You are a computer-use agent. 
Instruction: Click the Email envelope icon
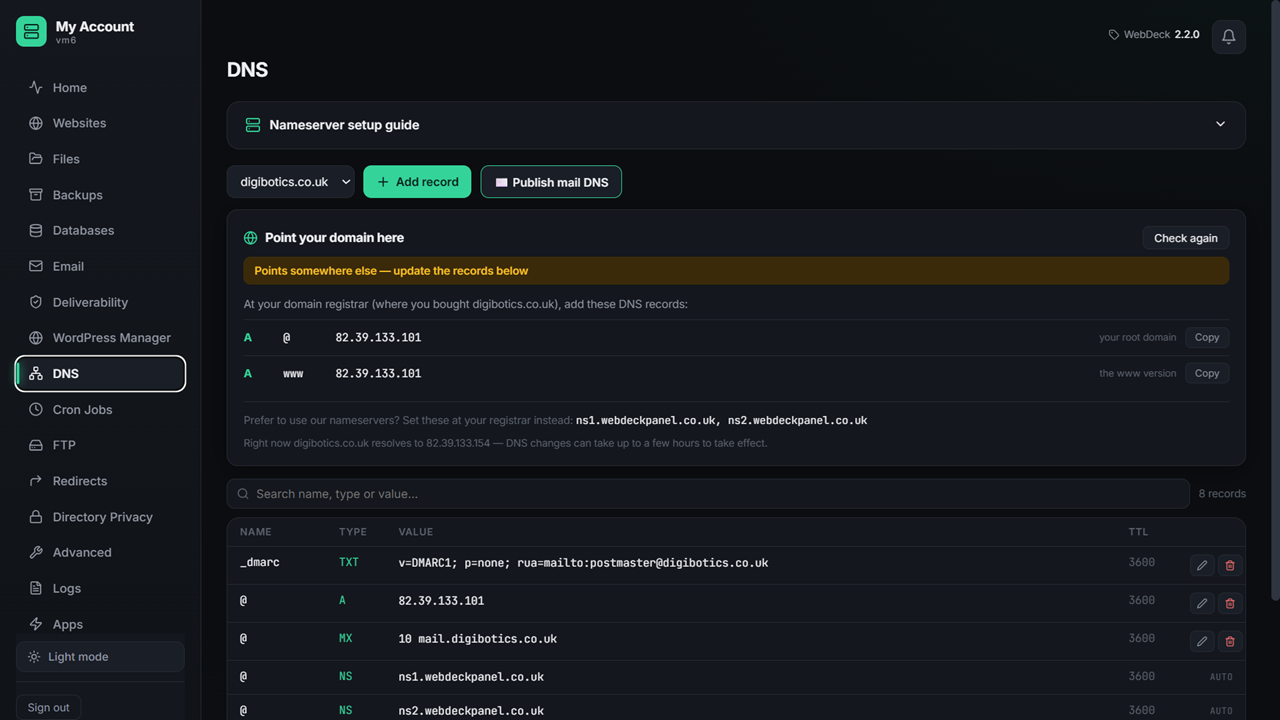[x=36, y=266]
